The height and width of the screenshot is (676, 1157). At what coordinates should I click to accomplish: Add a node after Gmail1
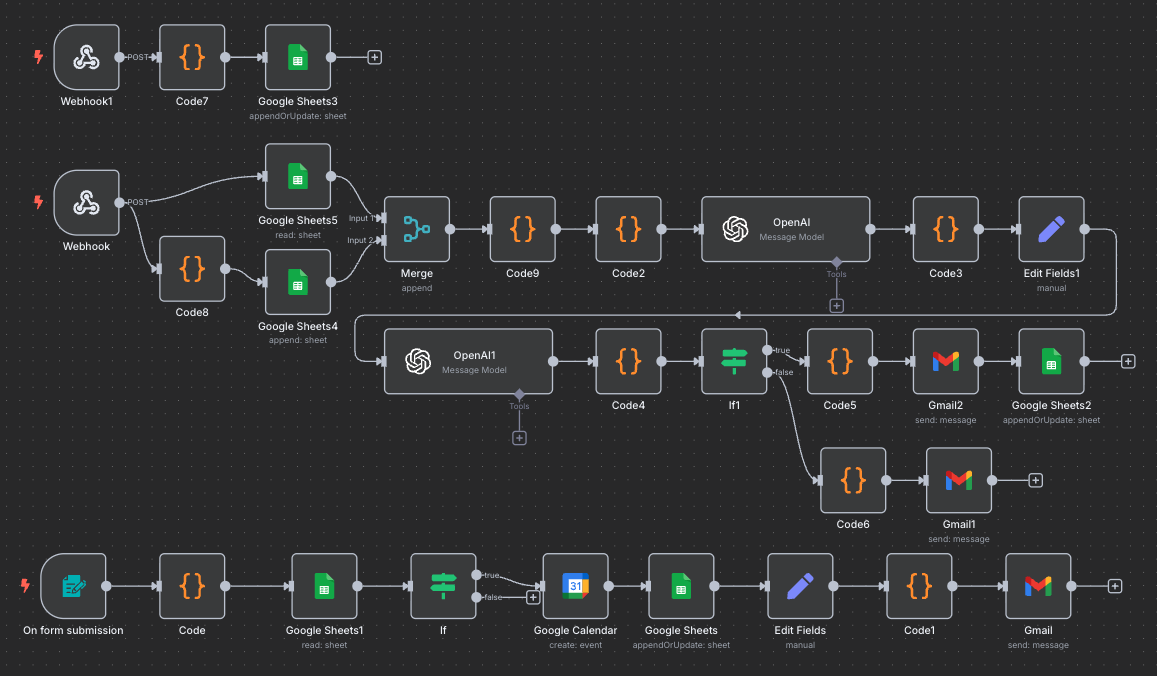(1036, 480)
